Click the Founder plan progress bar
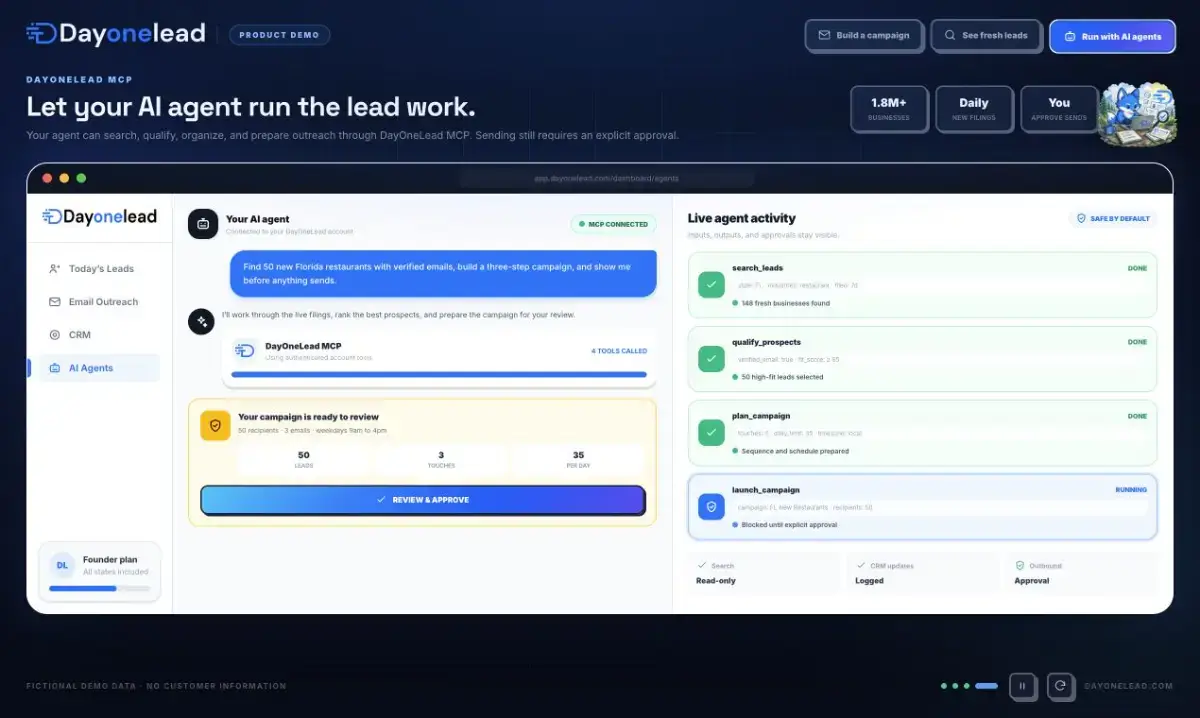This screenshot has height=718, width=1200. coord(99,588)
